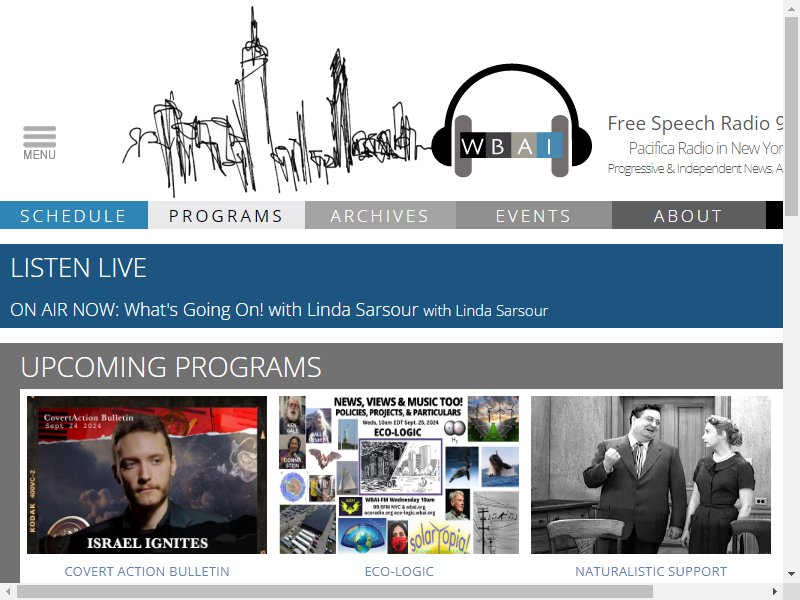The width and height of the screenshot is (800, 600).
Task: Click the UPCOMING PROGRAMS heading
Action: 171,367
